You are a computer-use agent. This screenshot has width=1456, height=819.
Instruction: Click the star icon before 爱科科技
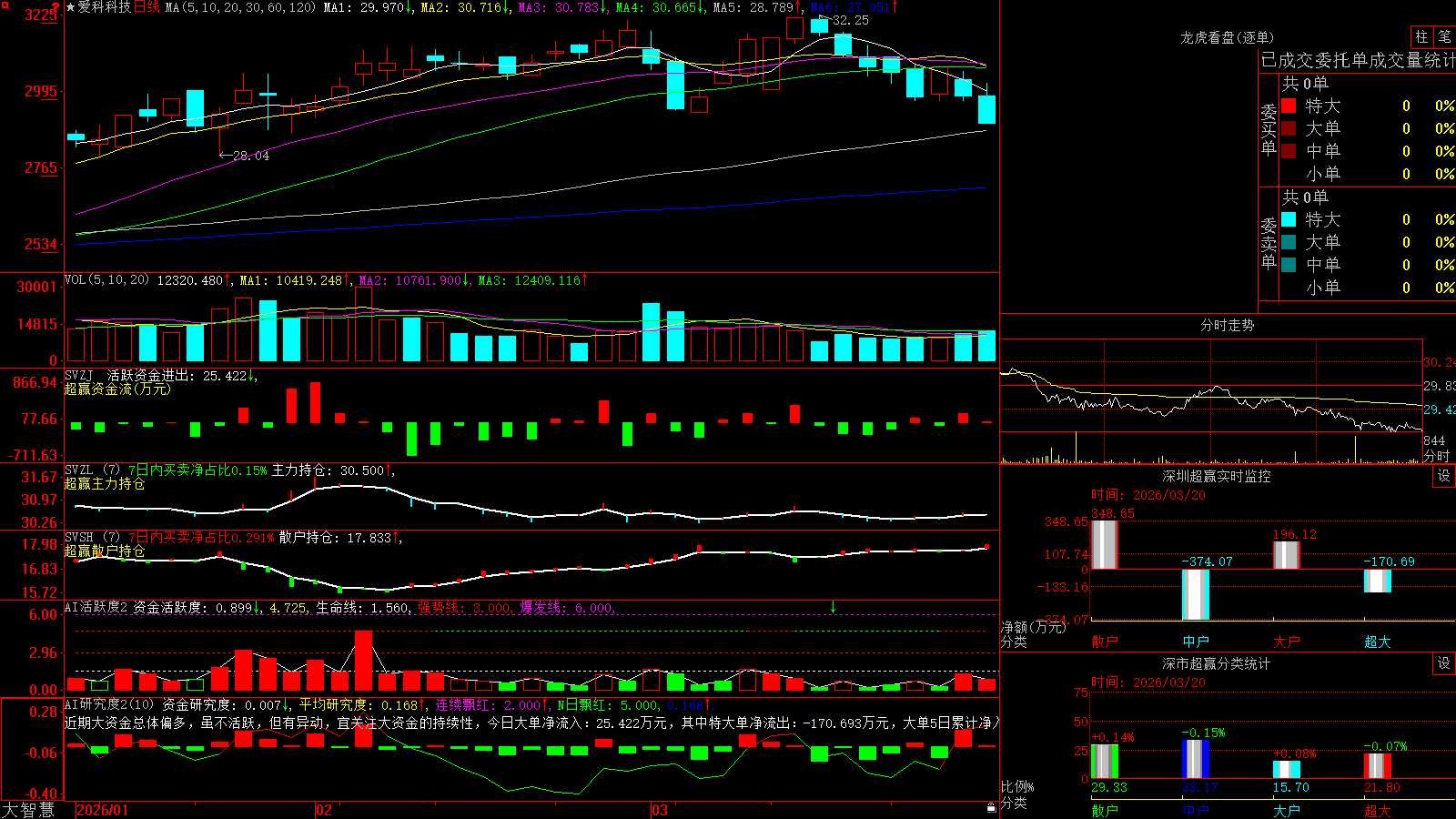(x=71, y=7)
